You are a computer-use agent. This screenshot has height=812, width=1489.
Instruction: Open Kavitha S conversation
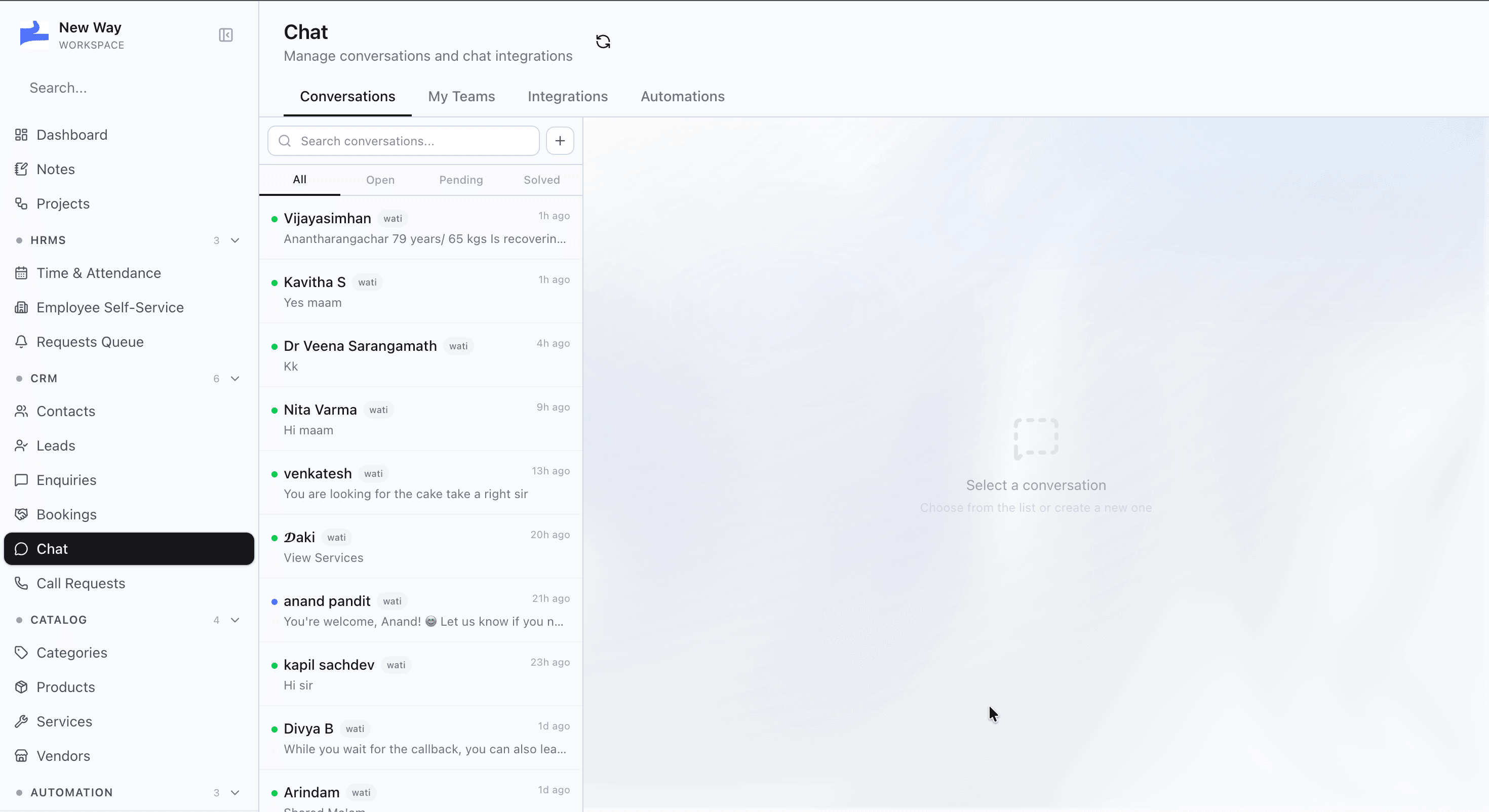click(x=421, y=292)
